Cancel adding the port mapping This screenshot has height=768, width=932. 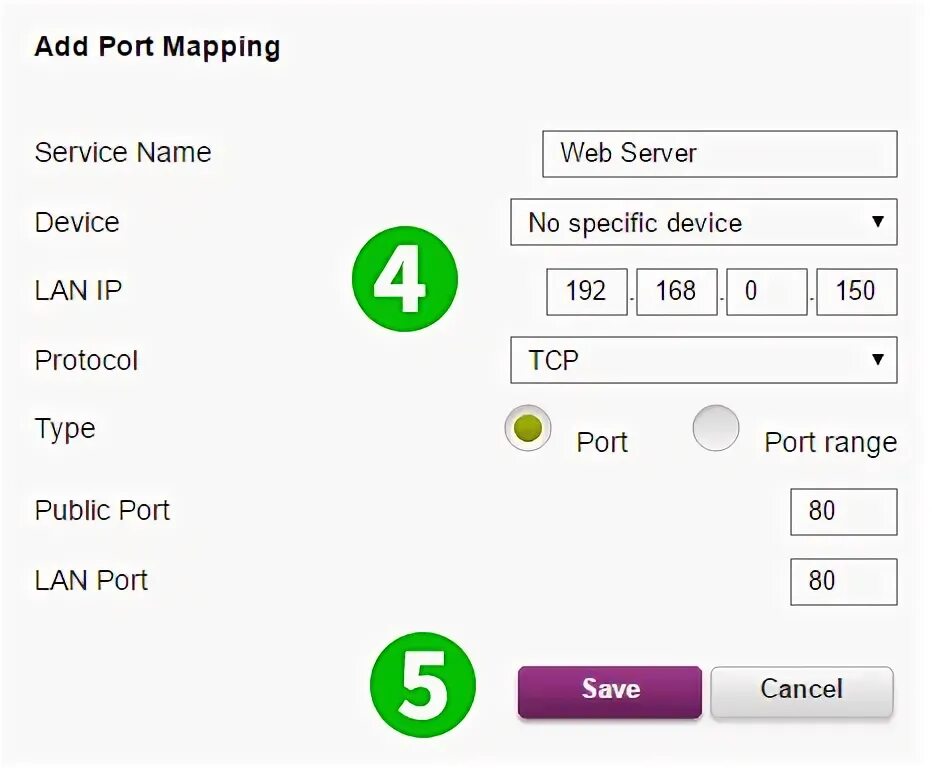(x=802, y=692)
